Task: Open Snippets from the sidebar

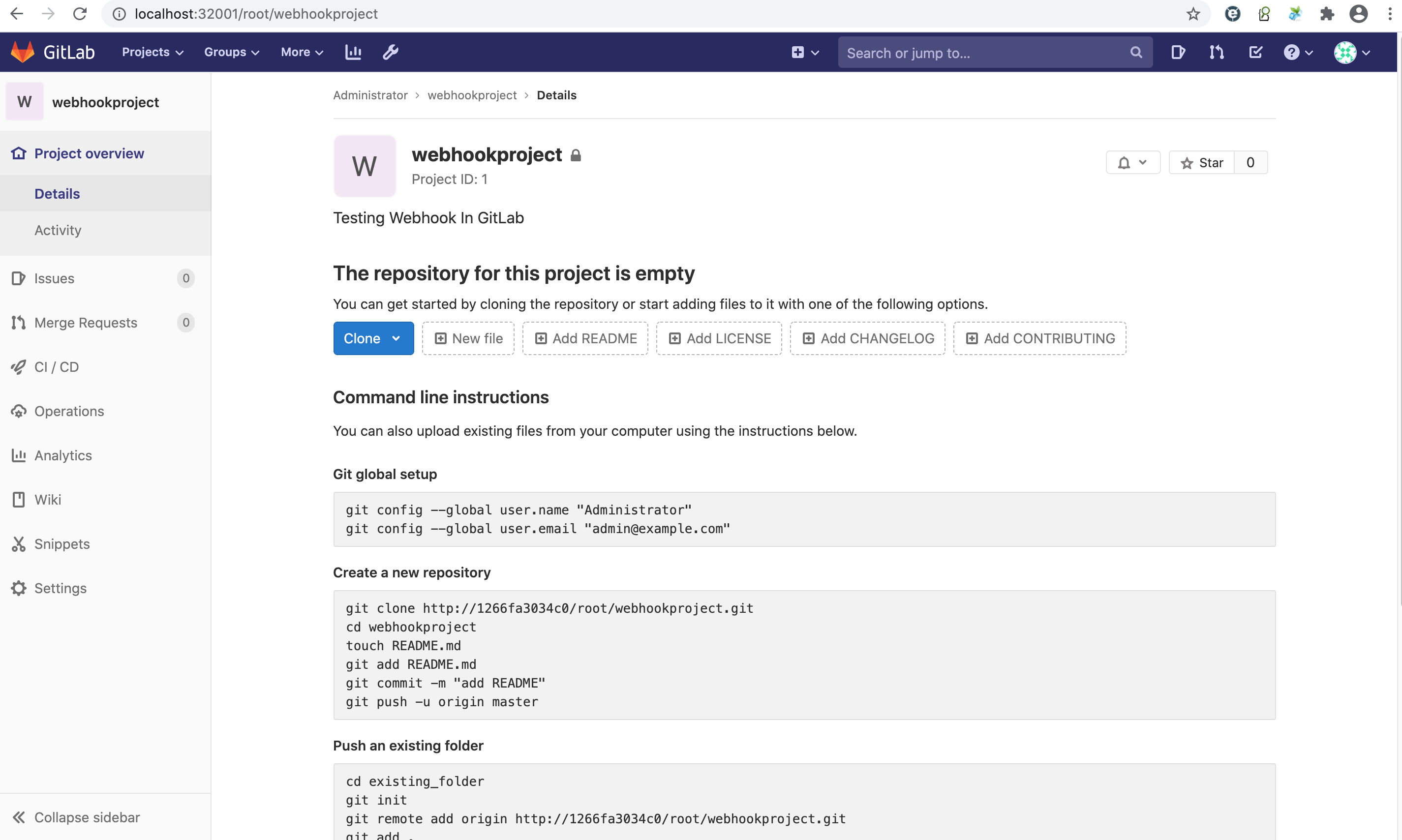Action: click(61, 543)
